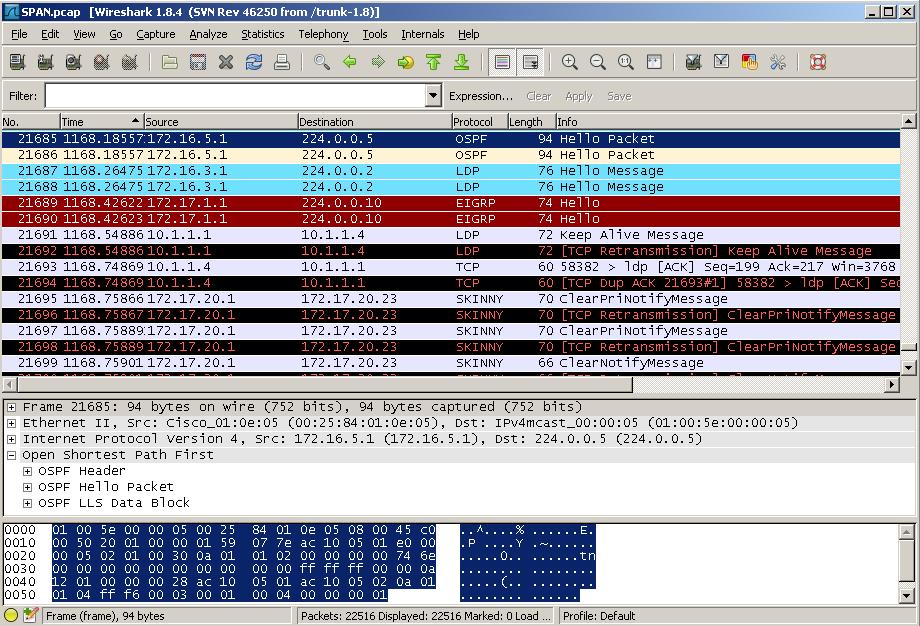Image resolution: width=920 pixels, height=626 pixels.
Task: Open the Capture menu
Action: pyautogui.click(x=155, y=34)
